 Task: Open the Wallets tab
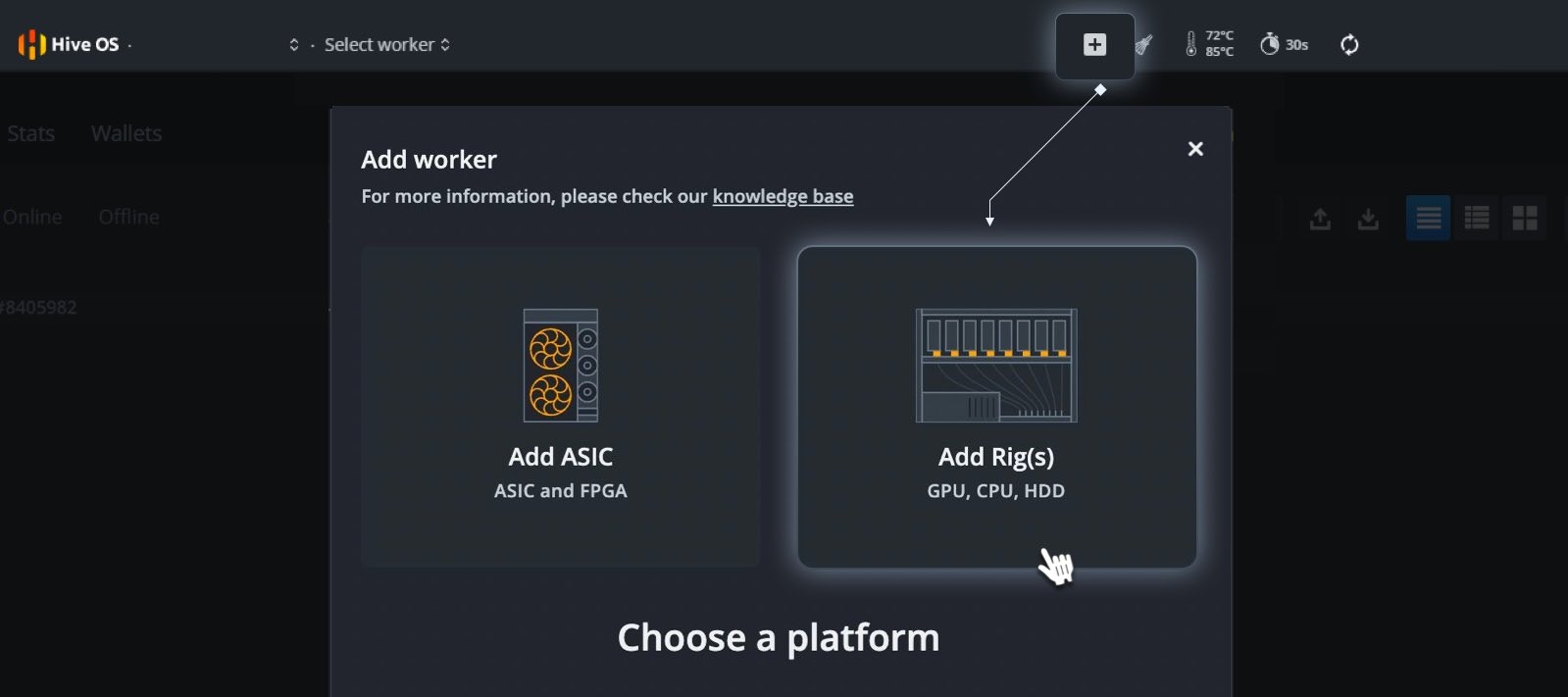pos(126,133)
